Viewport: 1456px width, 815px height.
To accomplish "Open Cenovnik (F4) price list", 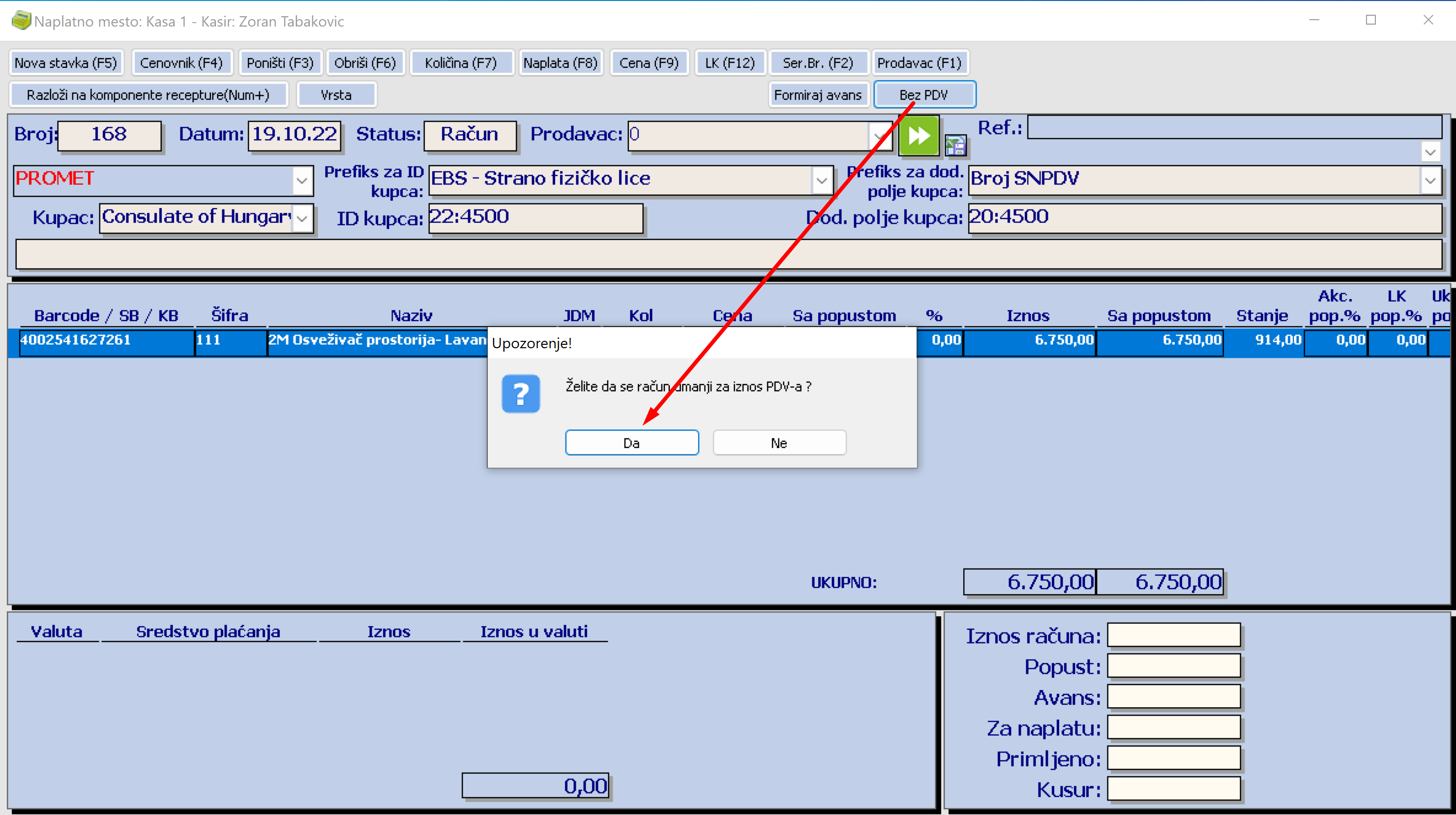I will tap(181, 63).
